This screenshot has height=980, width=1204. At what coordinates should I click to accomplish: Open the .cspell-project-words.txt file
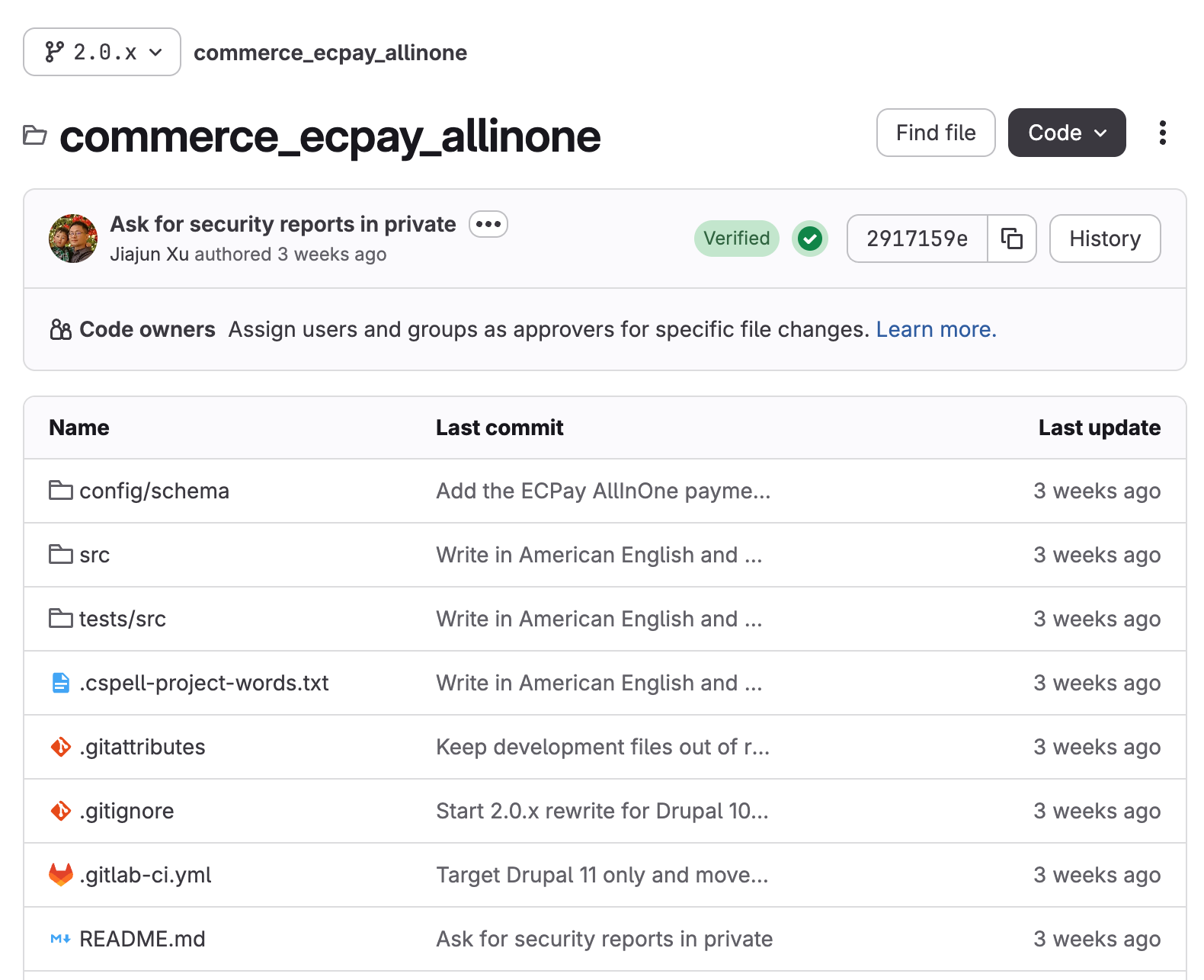coord(204,683)
